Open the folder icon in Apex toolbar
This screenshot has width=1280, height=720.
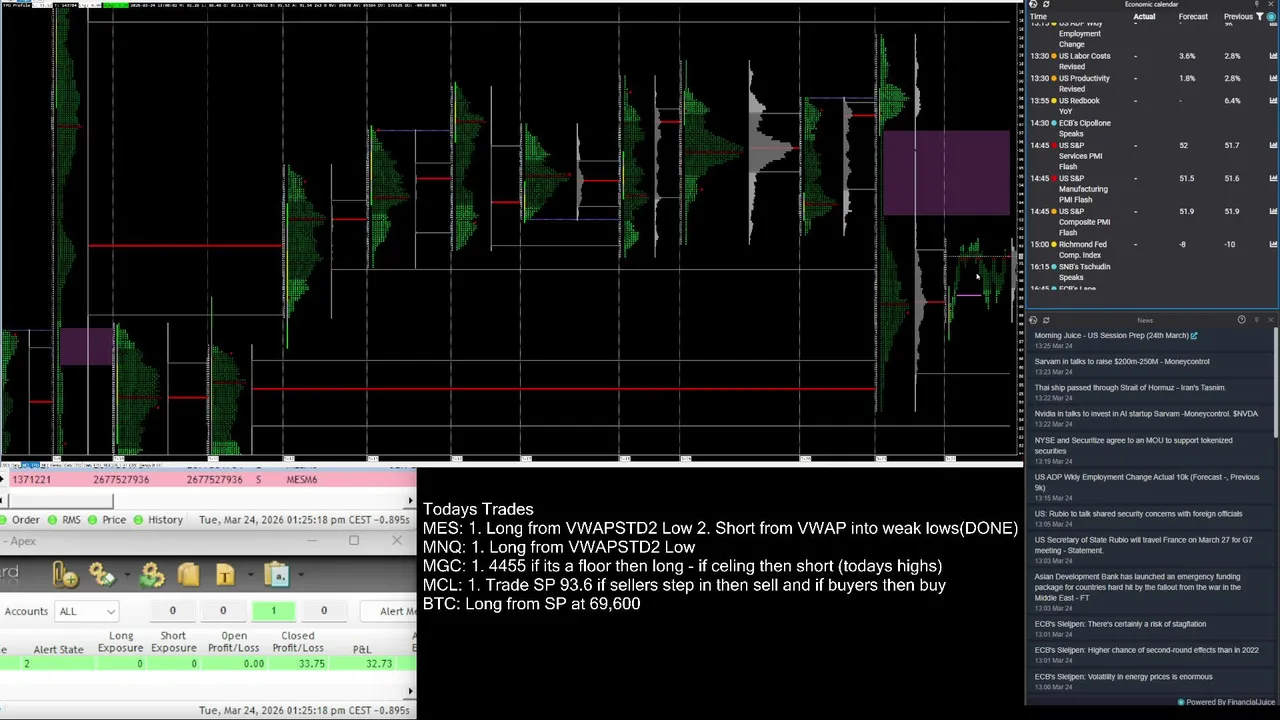(x=189, y=575)
